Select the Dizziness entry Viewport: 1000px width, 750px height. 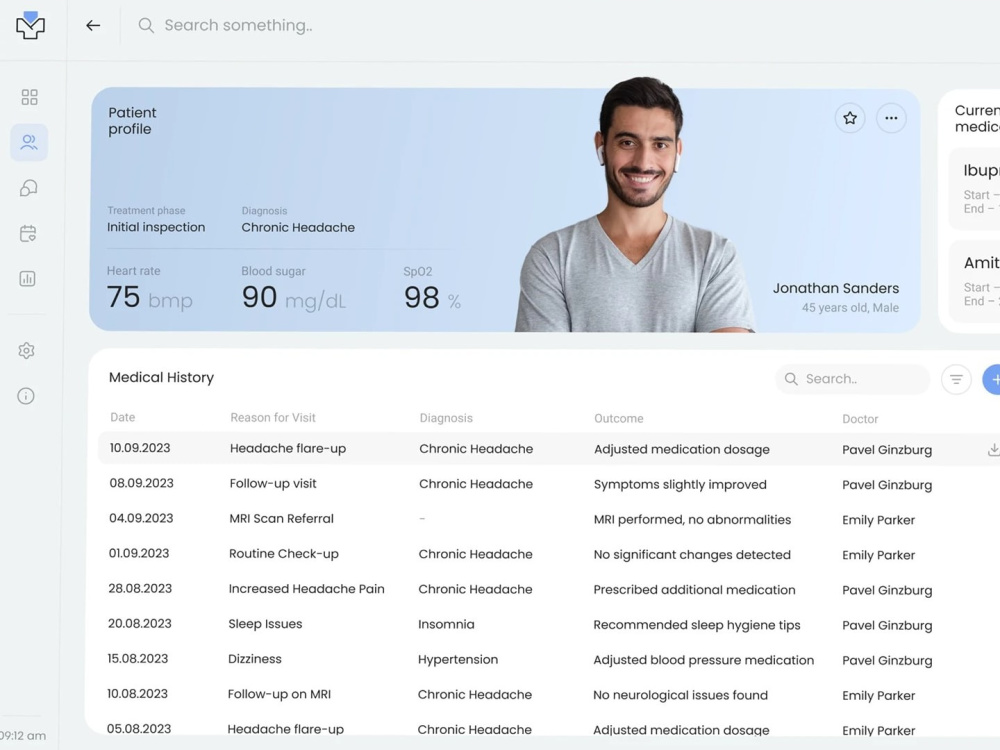[x=254, y=659]
